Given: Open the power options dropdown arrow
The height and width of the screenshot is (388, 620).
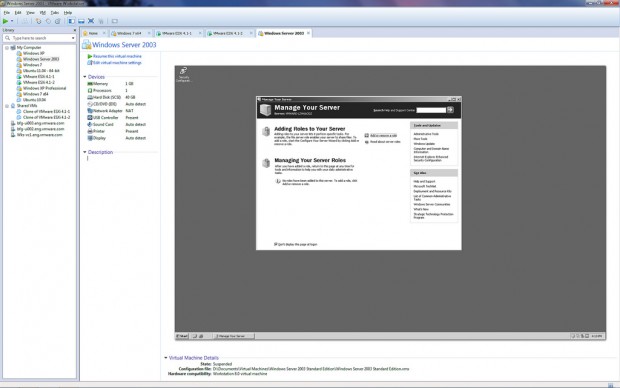Looking at the screenshot, I should point(12,21).
